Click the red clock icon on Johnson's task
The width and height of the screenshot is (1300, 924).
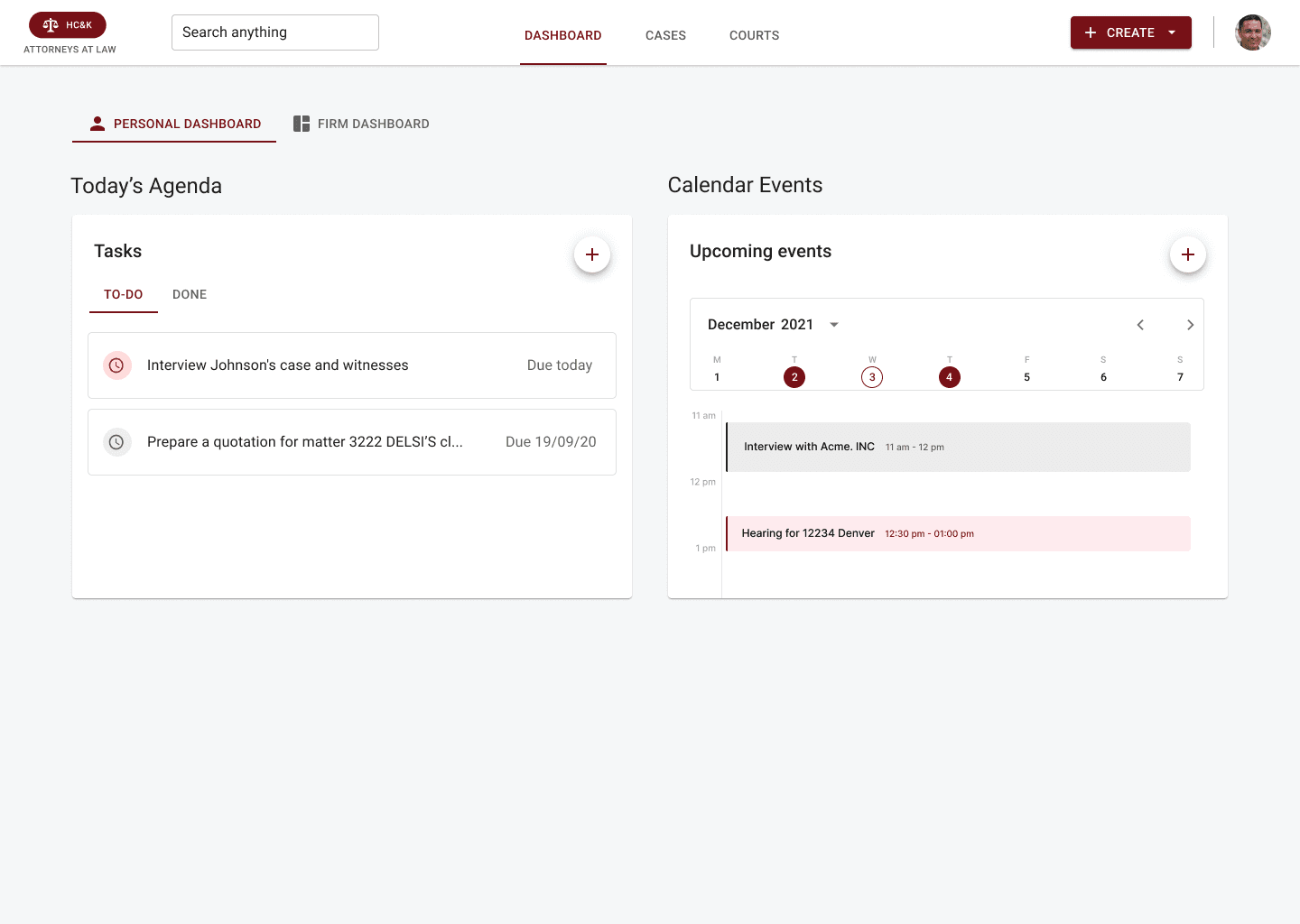(x=116, y=365)
